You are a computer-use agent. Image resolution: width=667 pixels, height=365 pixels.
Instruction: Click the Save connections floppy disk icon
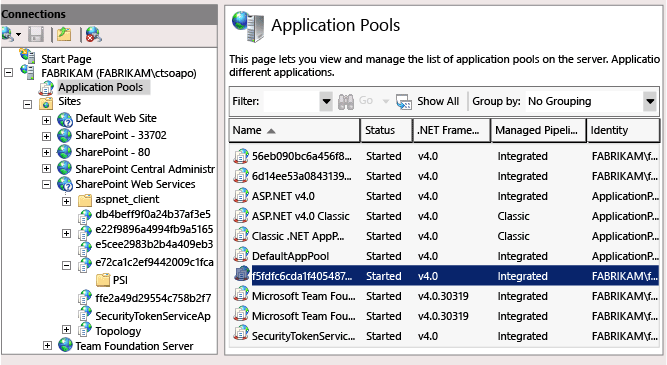[x=36, y=34]
